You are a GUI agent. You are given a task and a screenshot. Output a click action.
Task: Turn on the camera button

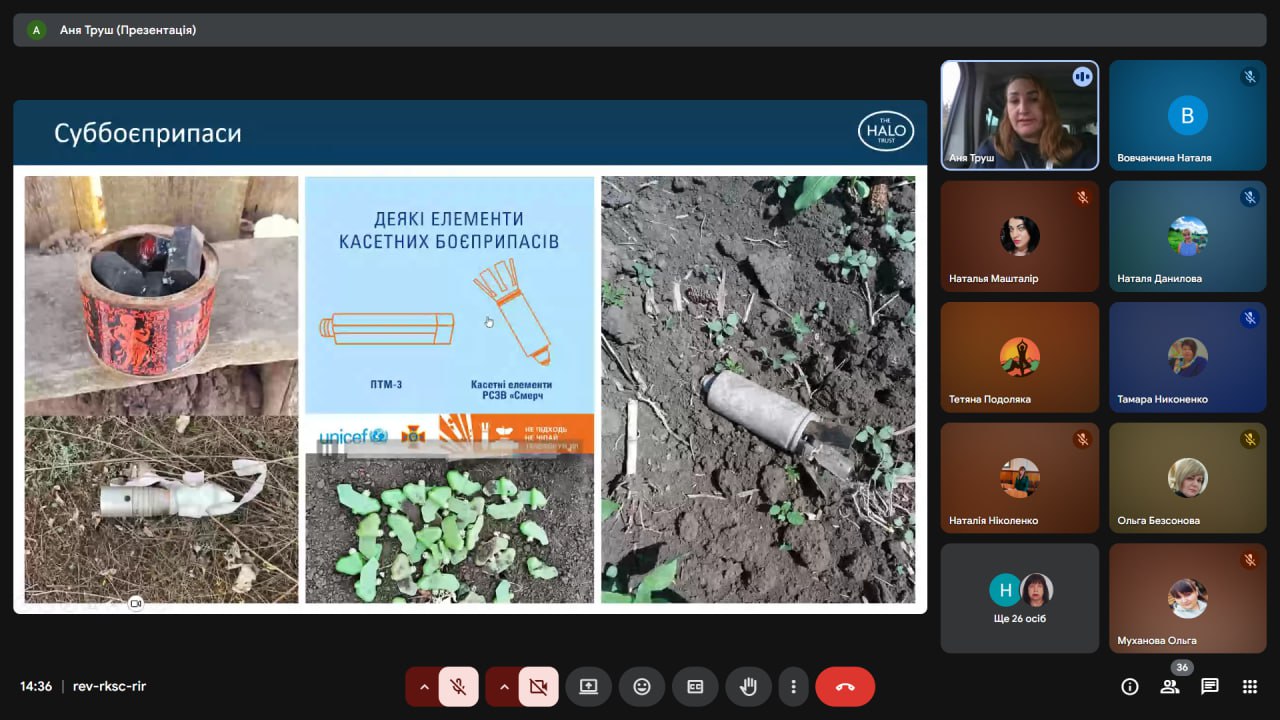(x=538, y=687)
